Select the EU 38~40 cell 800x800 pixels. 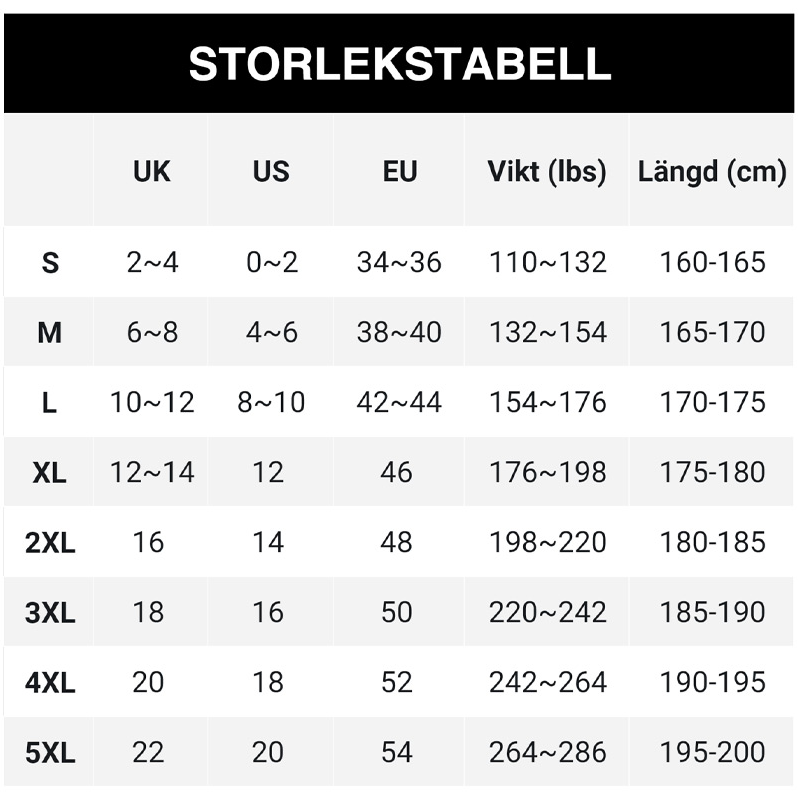coord(399,332)
